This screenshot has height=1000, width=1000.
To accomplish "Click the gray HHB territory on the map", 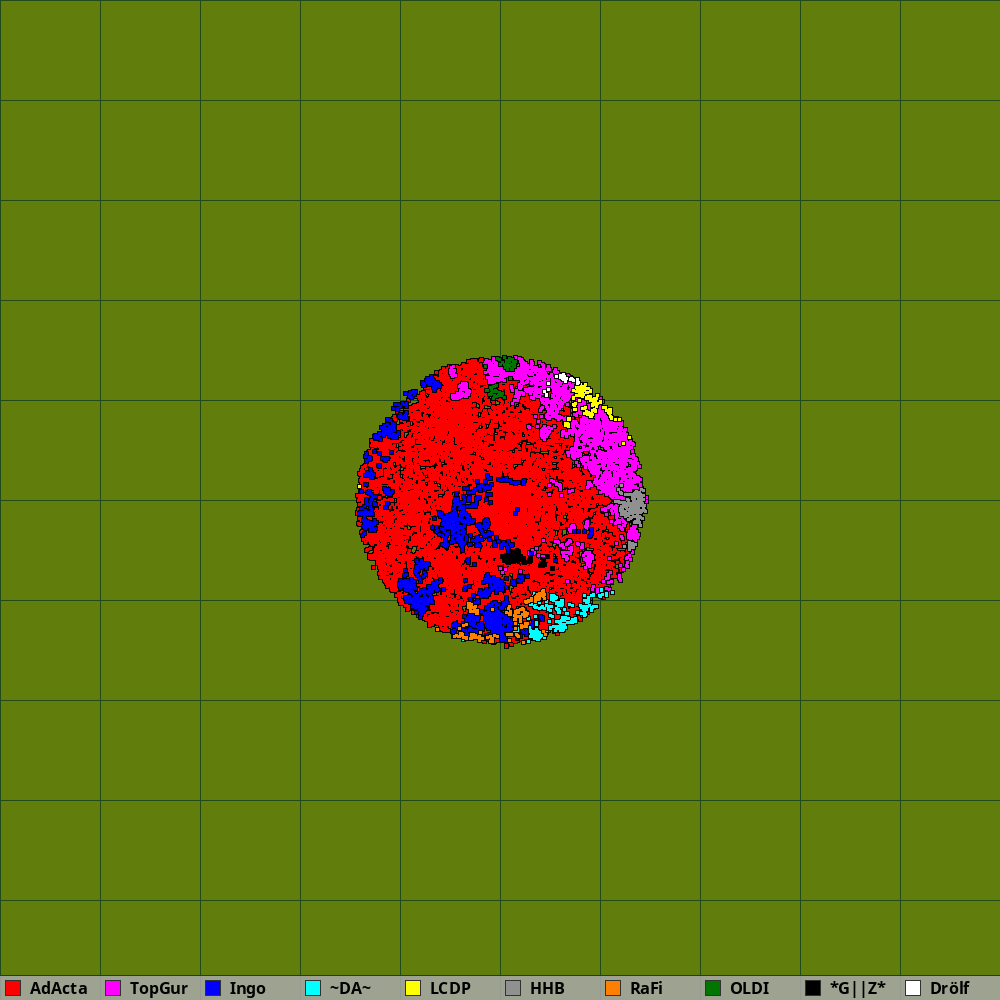I will tap(633, 506).
